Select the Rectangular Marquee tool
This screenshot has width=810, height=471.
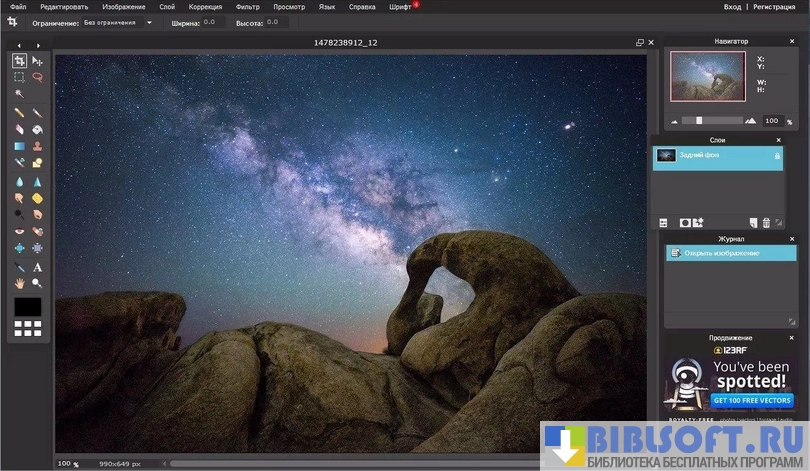point(19,77)
